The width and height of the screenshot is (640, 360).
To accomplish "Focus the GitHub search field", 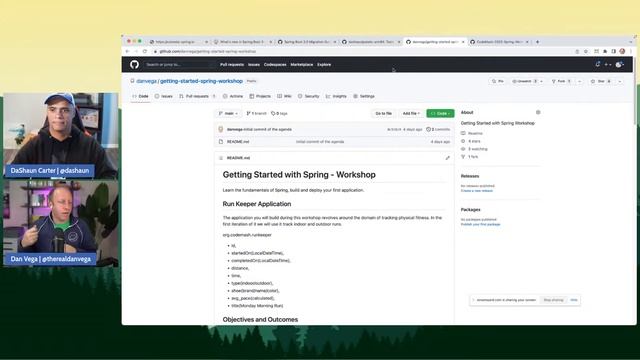I will tap(180, 64).
